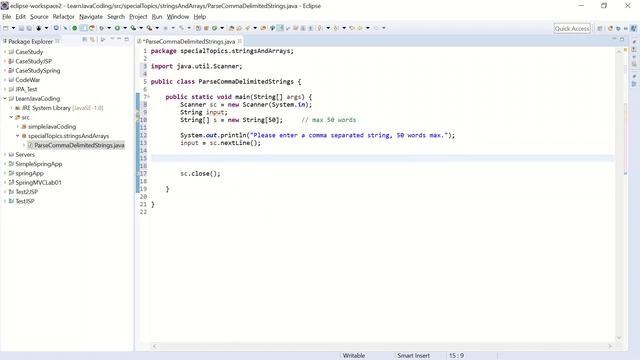Open the Run configurations dropdown arrow
Image resolution: width=640 pixels, height=360 pixels.
click(125, 28)
